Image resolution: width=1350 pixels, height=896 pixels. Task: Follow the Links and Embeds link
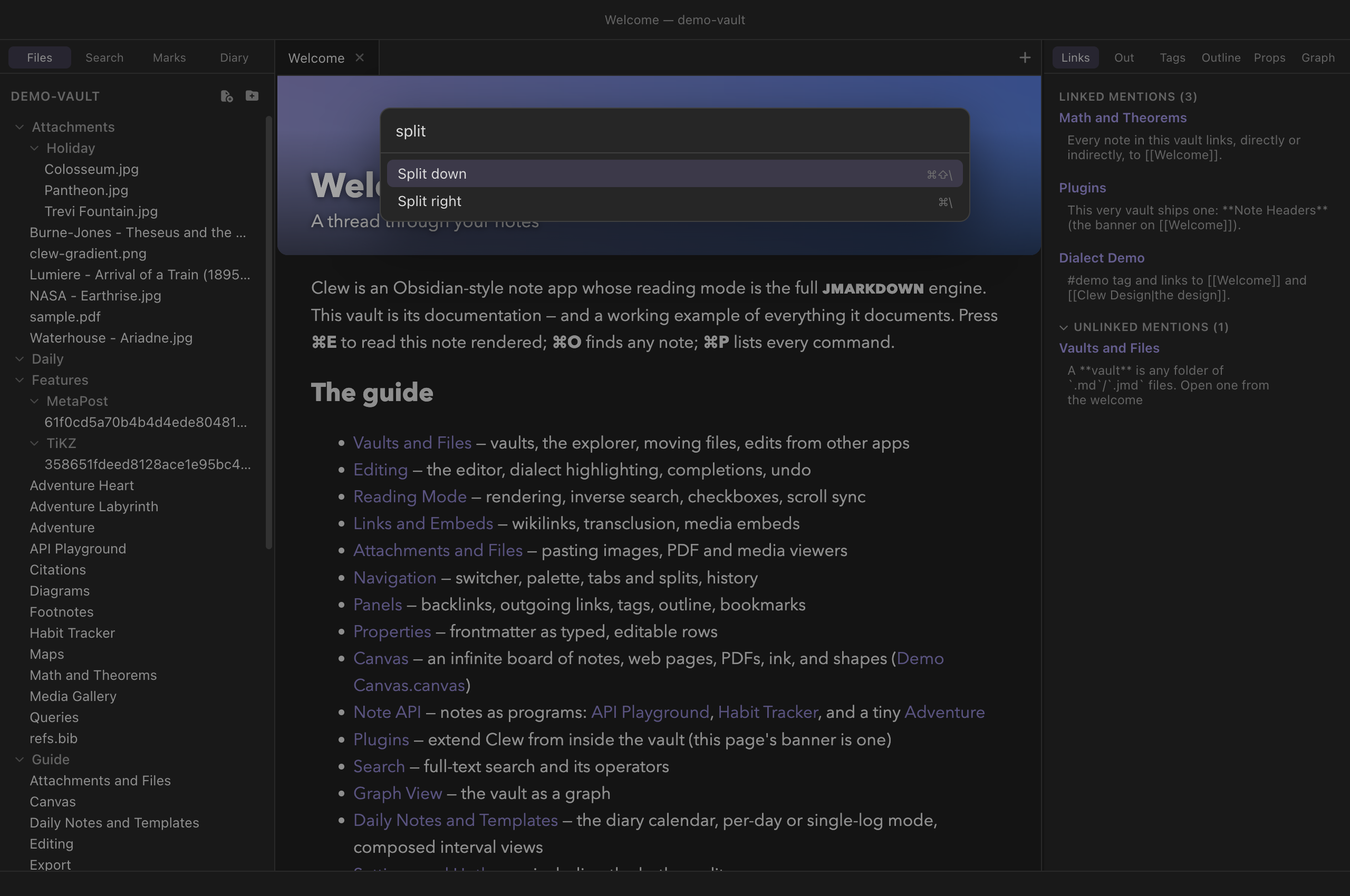pos(423,523)
